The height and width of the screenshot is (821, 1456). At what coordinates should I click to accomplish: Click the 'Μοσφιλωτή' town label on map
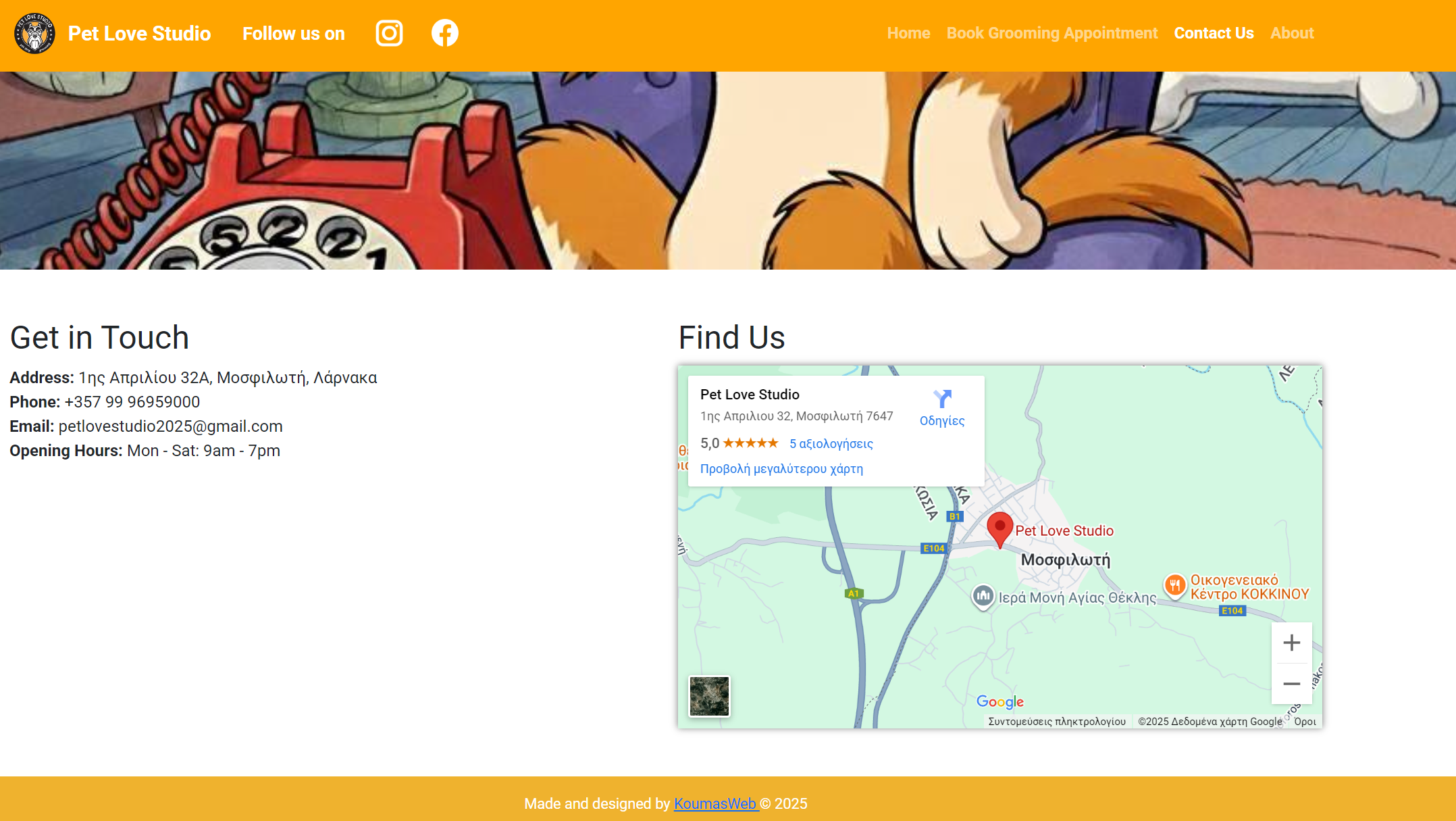pos(1066,560)
